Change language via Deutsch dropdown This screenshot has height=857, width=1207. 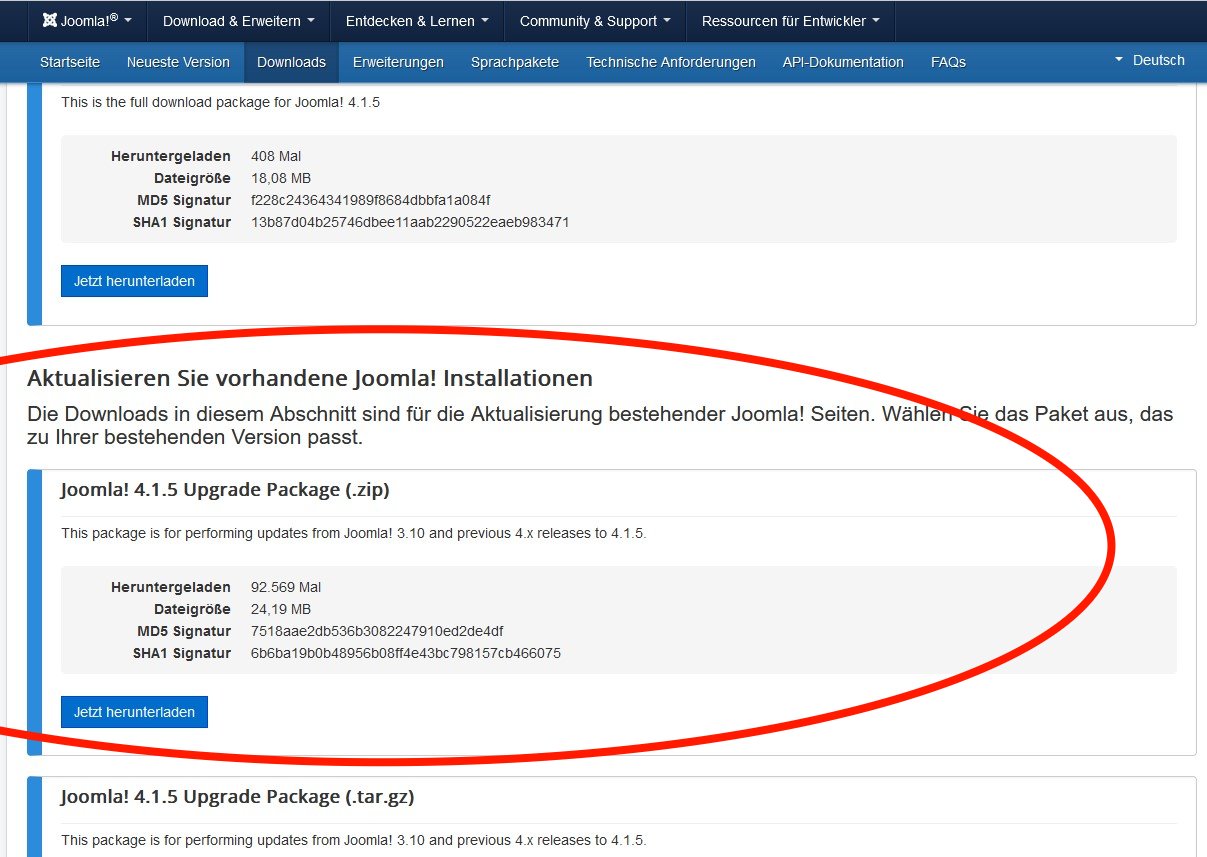pos(1150,60)
